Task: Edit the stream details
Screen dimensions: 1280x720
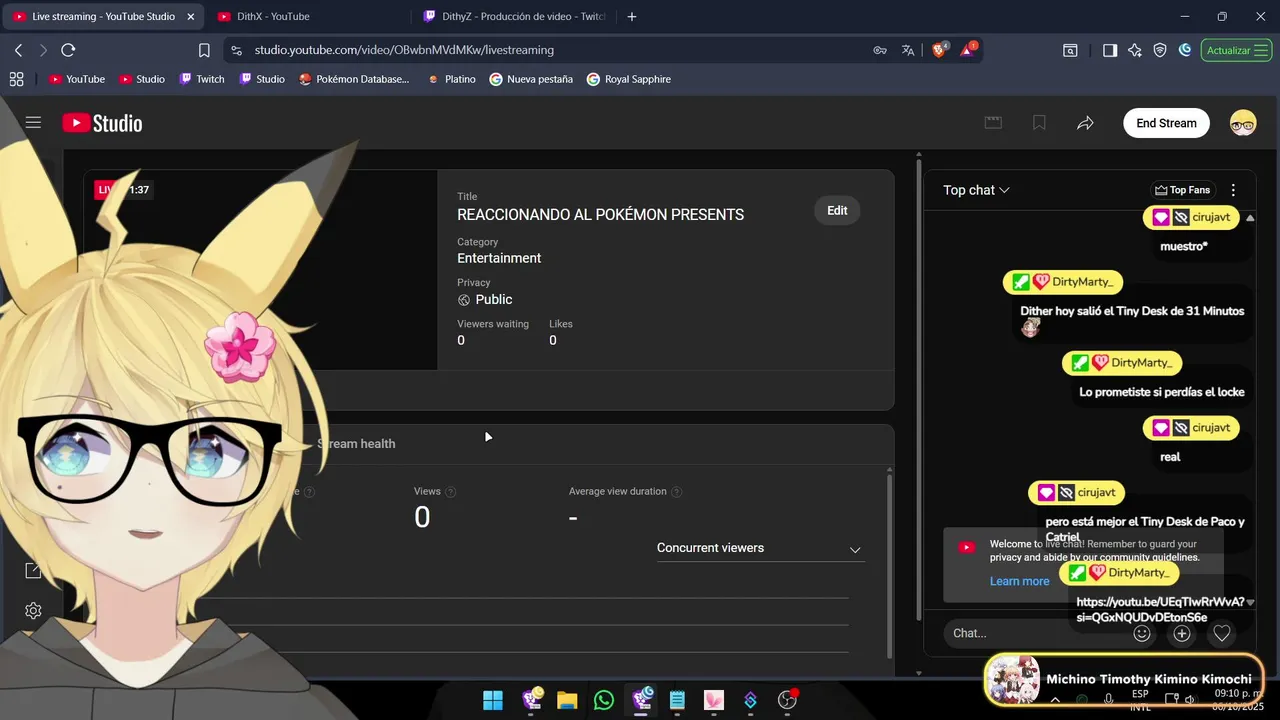Action: (x=837, y=210)
